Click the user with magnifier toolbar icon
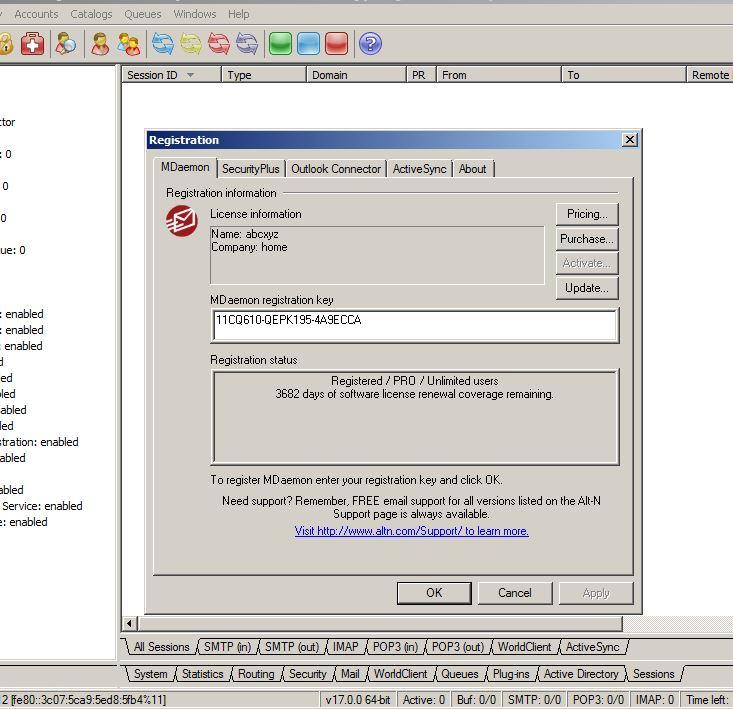The image size is (733, 709). pyautogui.click(x=65, y=44)
